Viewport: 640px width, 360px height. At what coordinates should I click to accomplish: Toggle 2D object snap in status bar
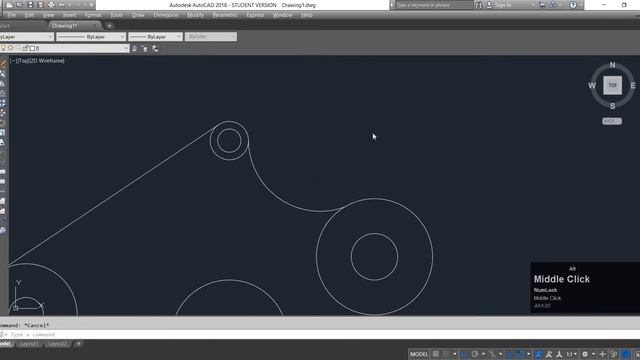520,354
